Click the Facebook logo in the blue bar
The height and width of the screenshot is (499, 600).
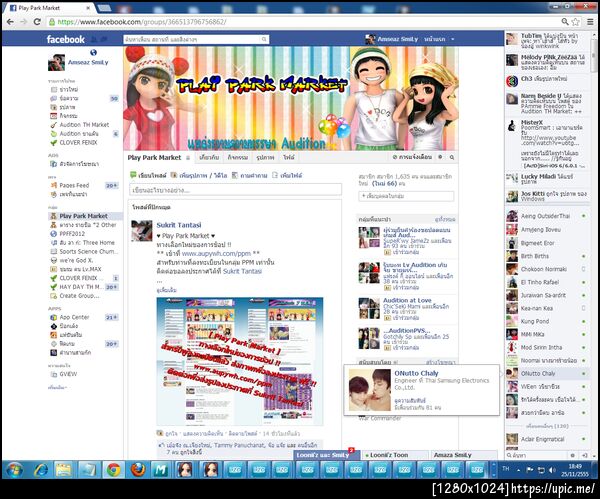coord(65,39)
